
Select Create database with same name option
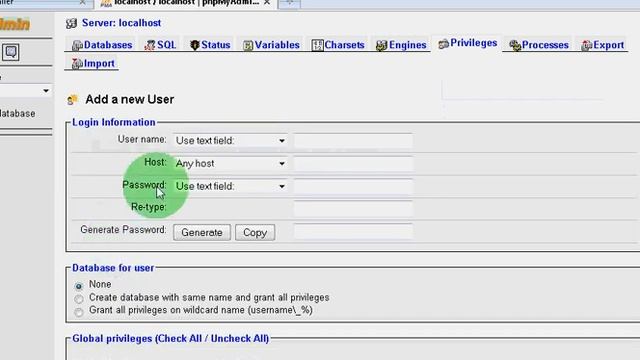[79, 299]
